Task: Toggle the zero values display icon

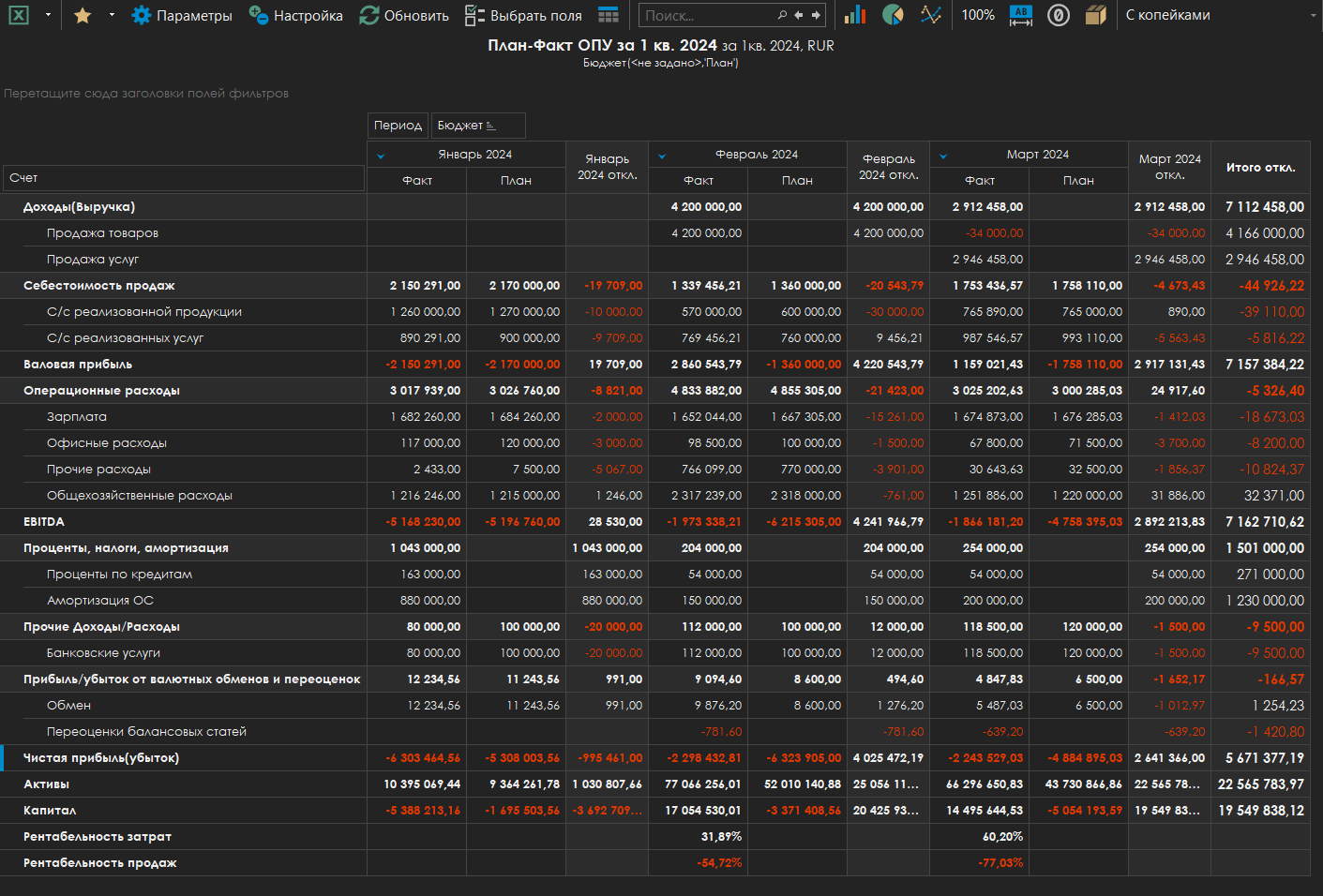Action: (x=1059, y=15)
